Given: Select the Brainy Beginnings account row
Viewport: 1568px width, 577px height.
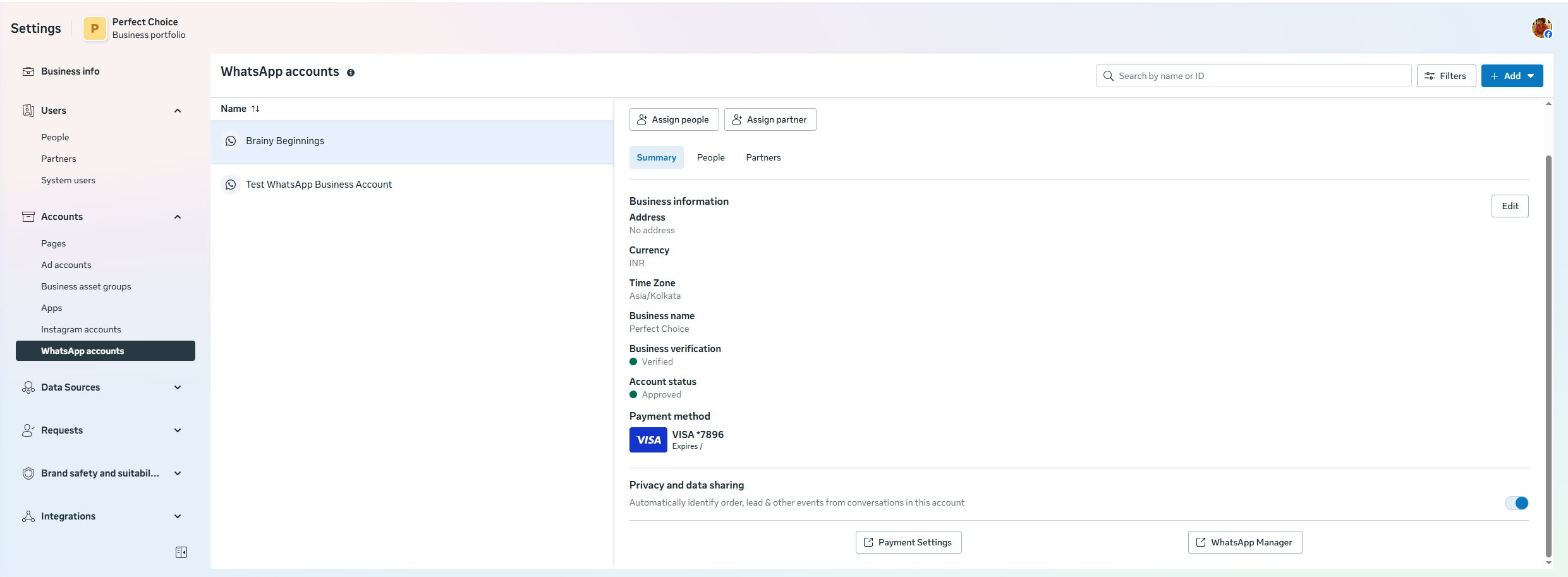Looking at the screenshot, I should coord(412,141).
